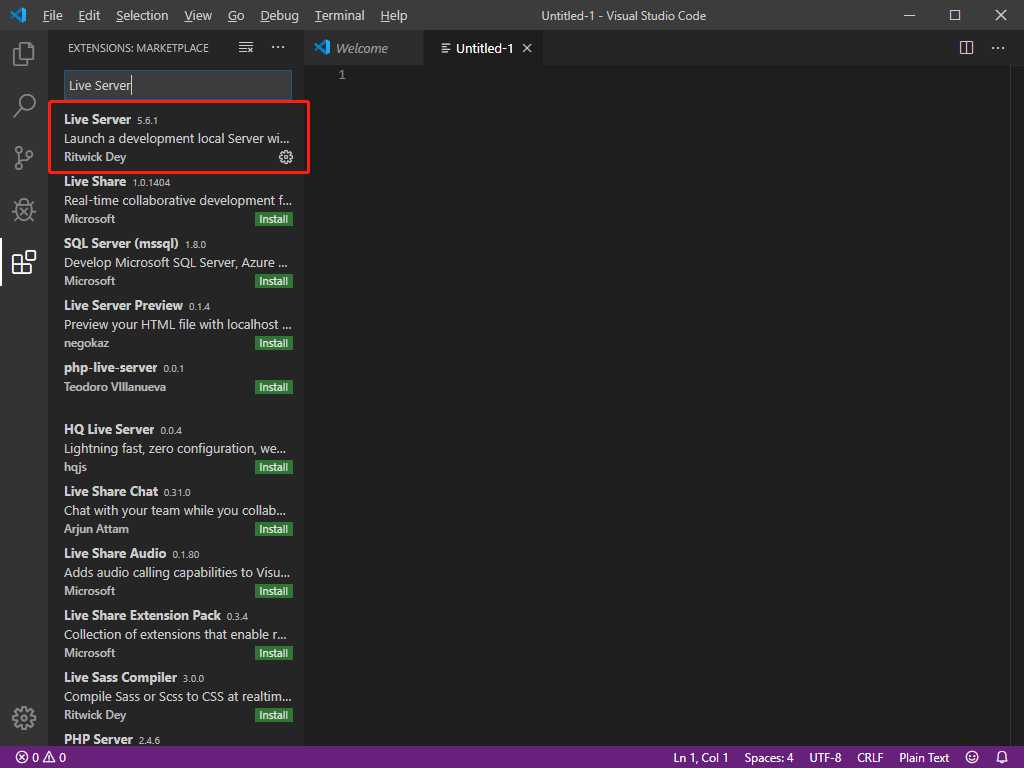The image size is (1024, 768).
Task: Change encoding via UTF-8 status item
Action: click(x=825, y=758)
